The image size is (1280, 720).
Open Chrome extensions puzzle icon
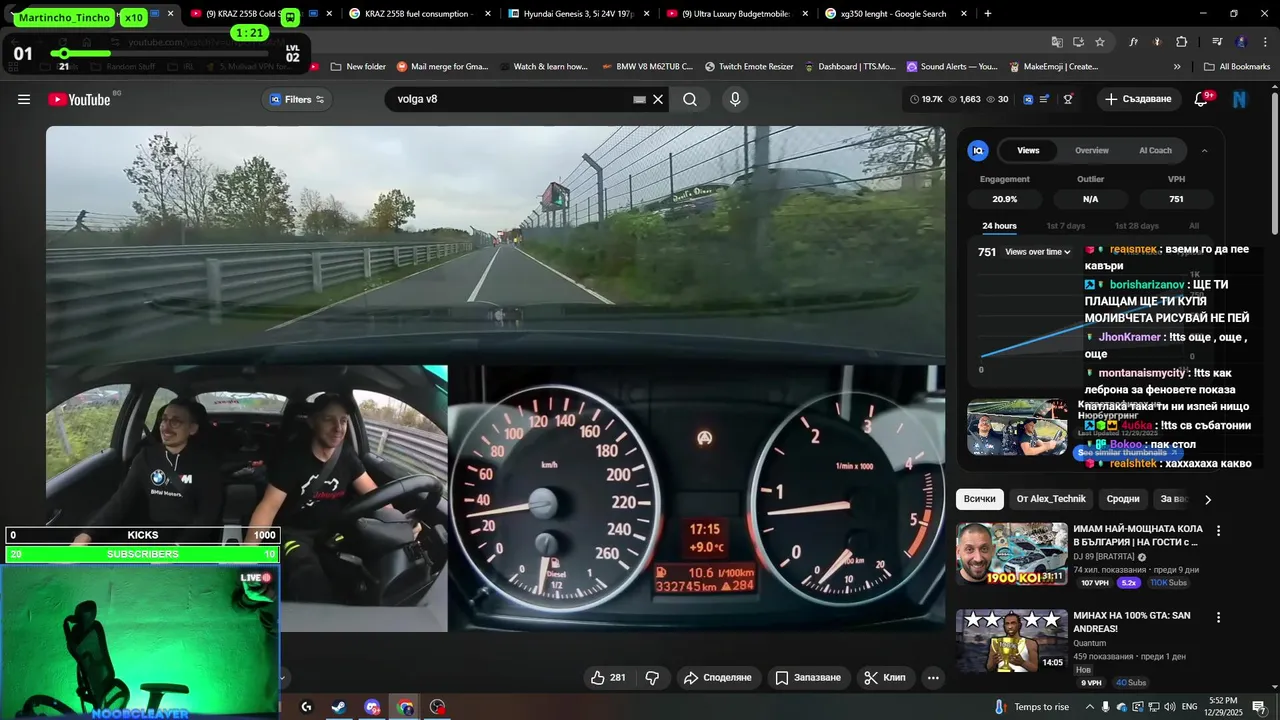click(1182, 42)
